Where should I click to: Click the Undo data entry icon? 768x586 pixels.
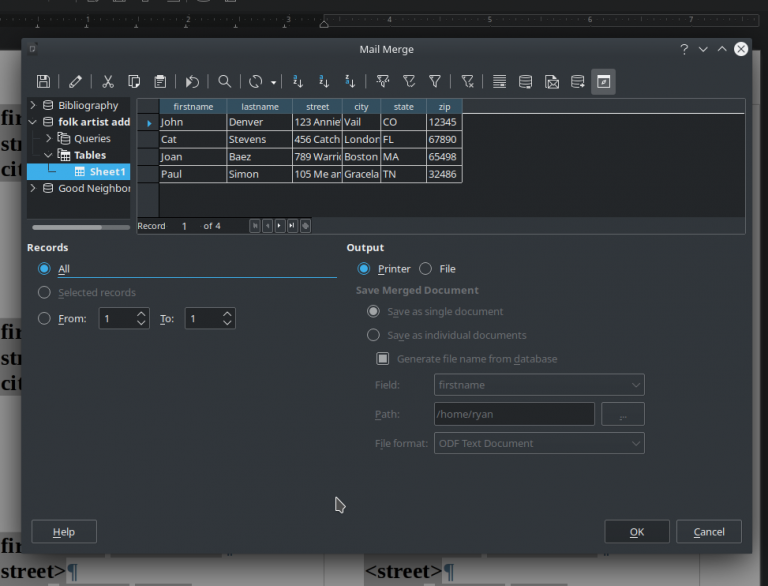(x=193, y=82)
